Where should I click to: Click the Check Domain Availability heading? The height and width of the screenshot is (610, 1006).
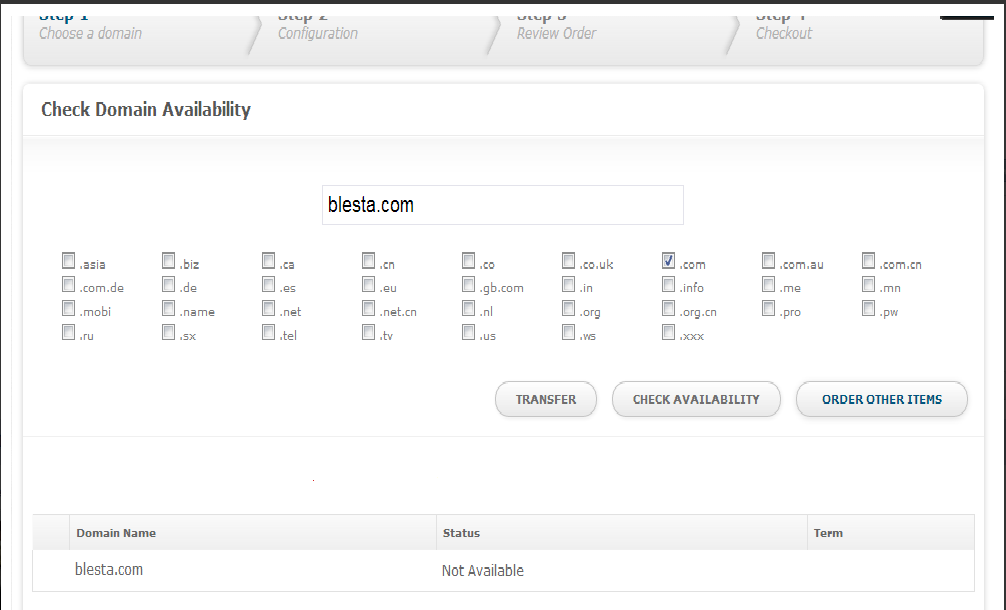(146, 110)
